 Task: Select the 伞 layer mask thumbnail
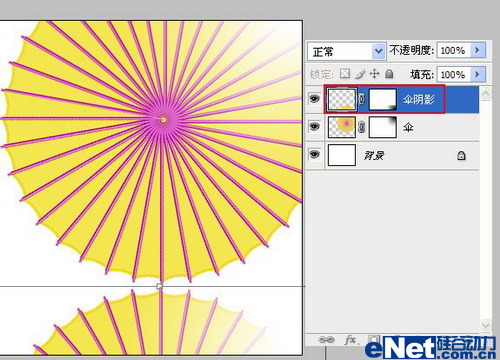click(383, 127)
